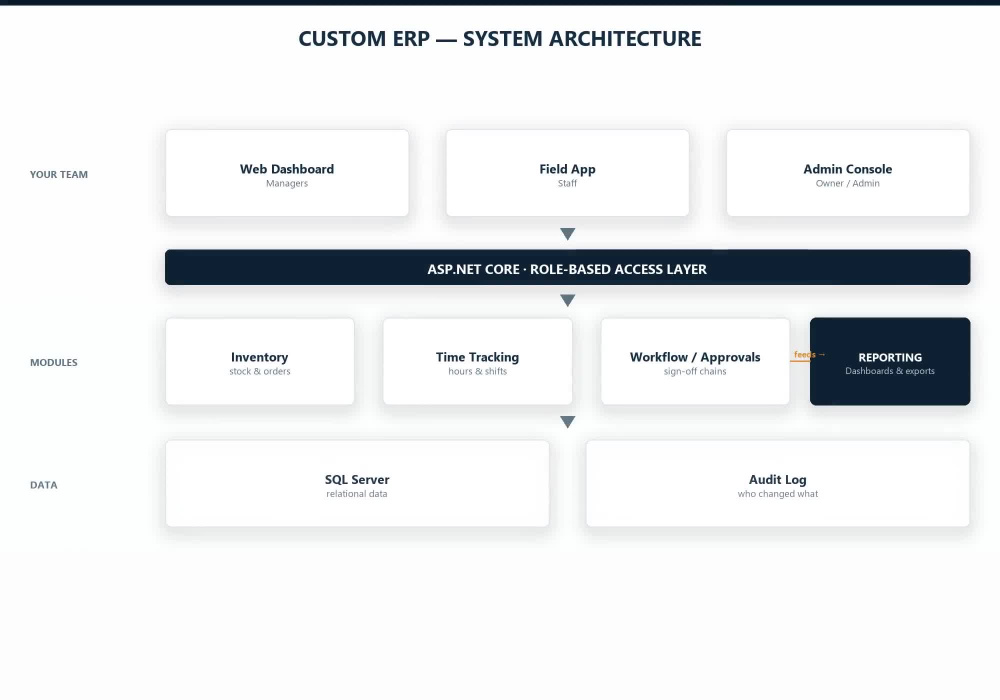Select the Field App card
The height and width of the screenshot is (700, 1000).
click(568, 173)
